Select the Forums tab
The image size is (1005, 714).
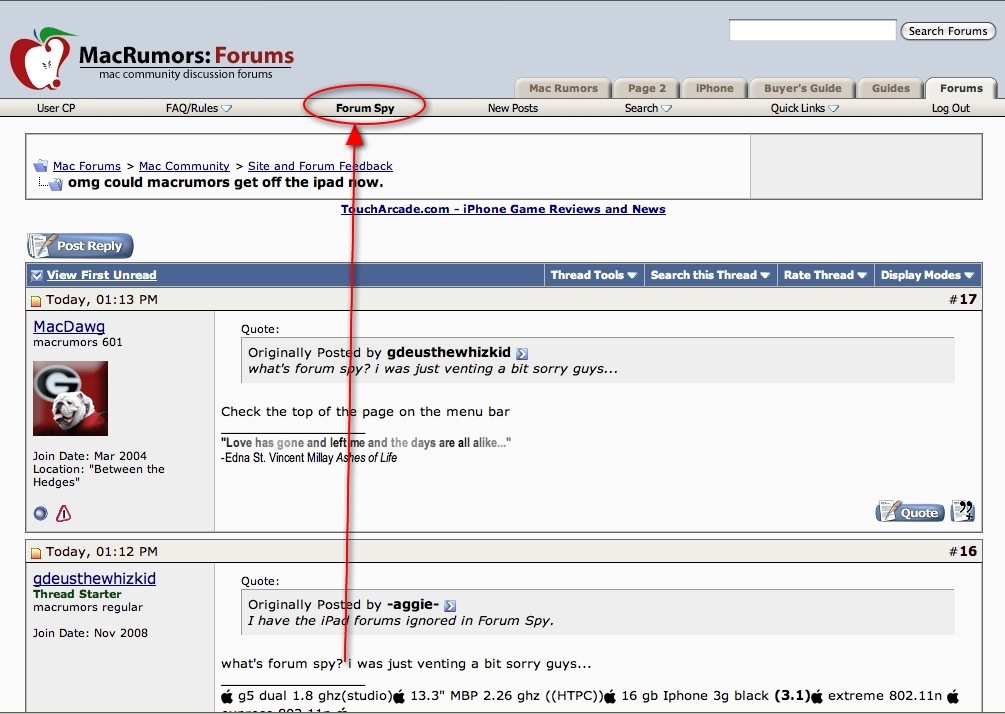pos(961,88)
